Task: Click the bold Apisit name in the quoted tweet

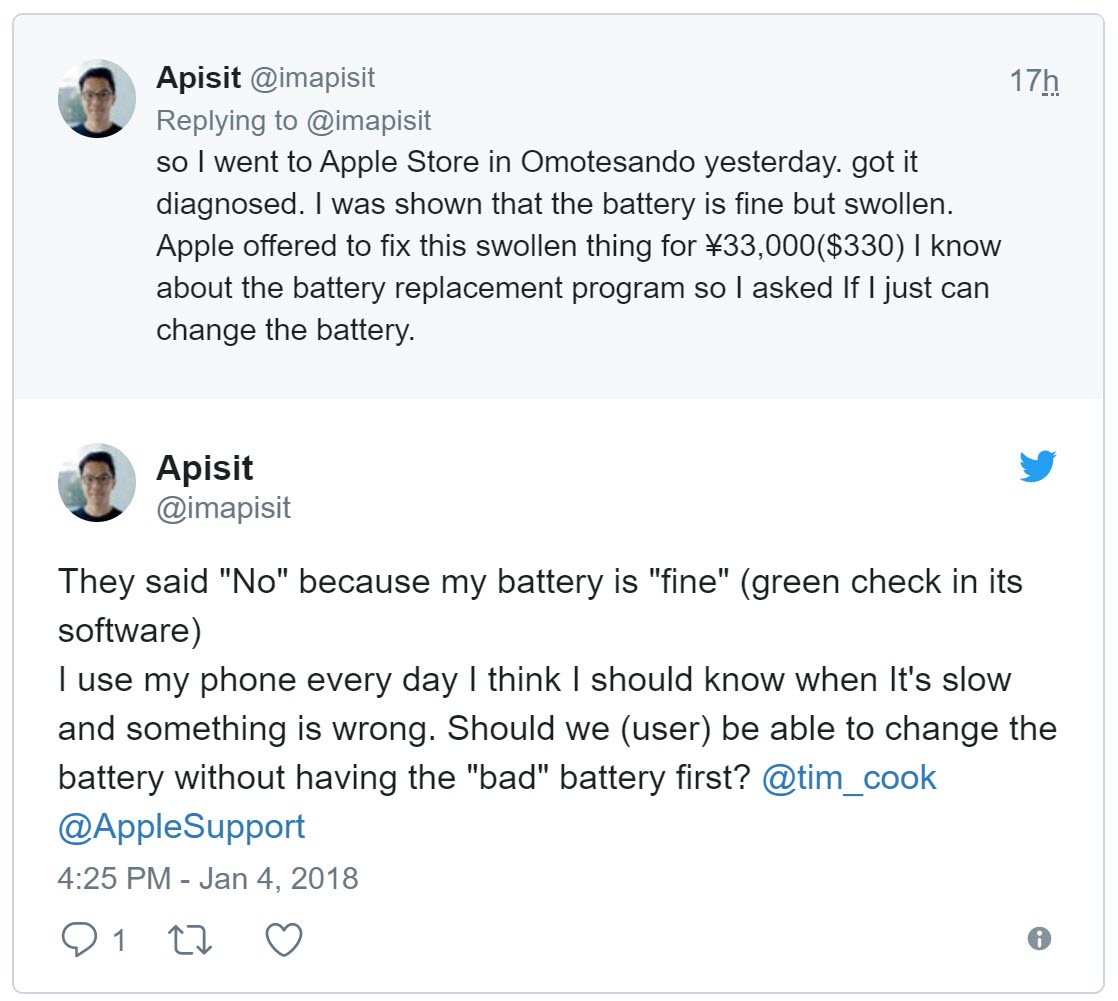Action: 205,467
